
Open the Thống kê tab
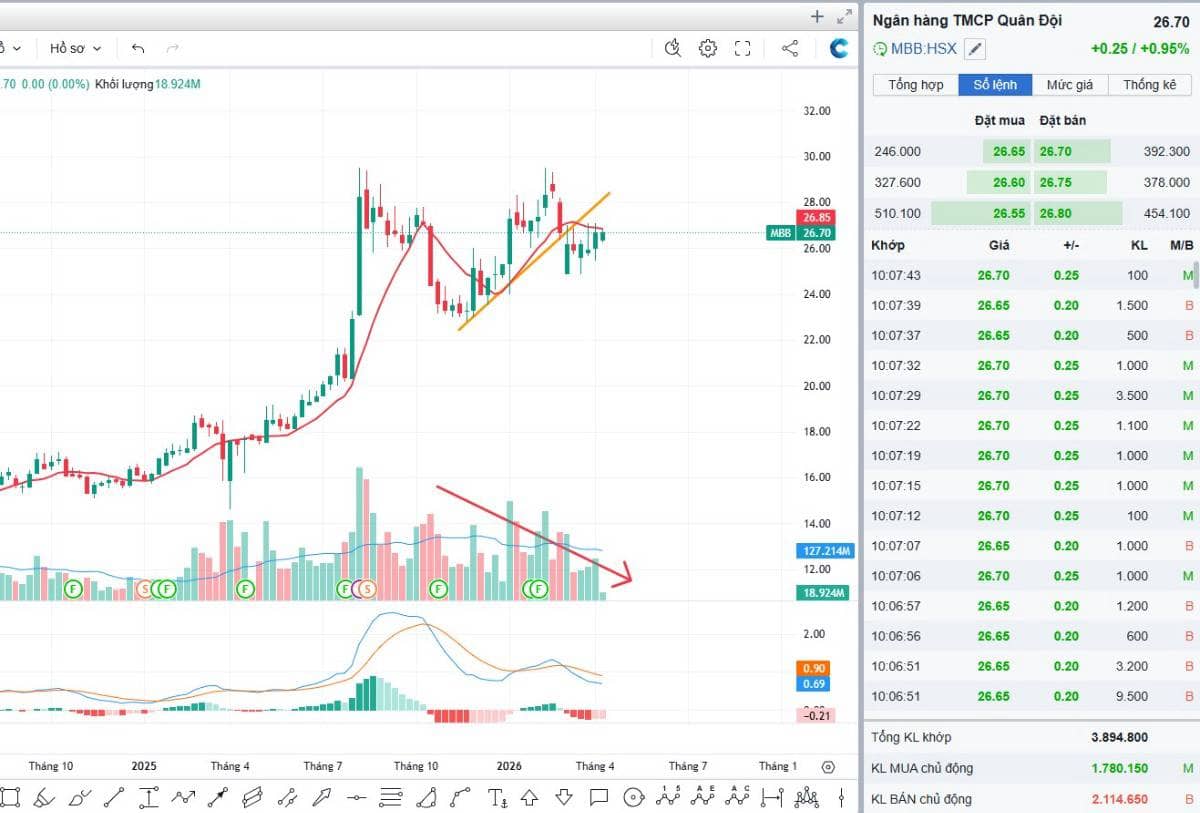[x=1149, y=85]
